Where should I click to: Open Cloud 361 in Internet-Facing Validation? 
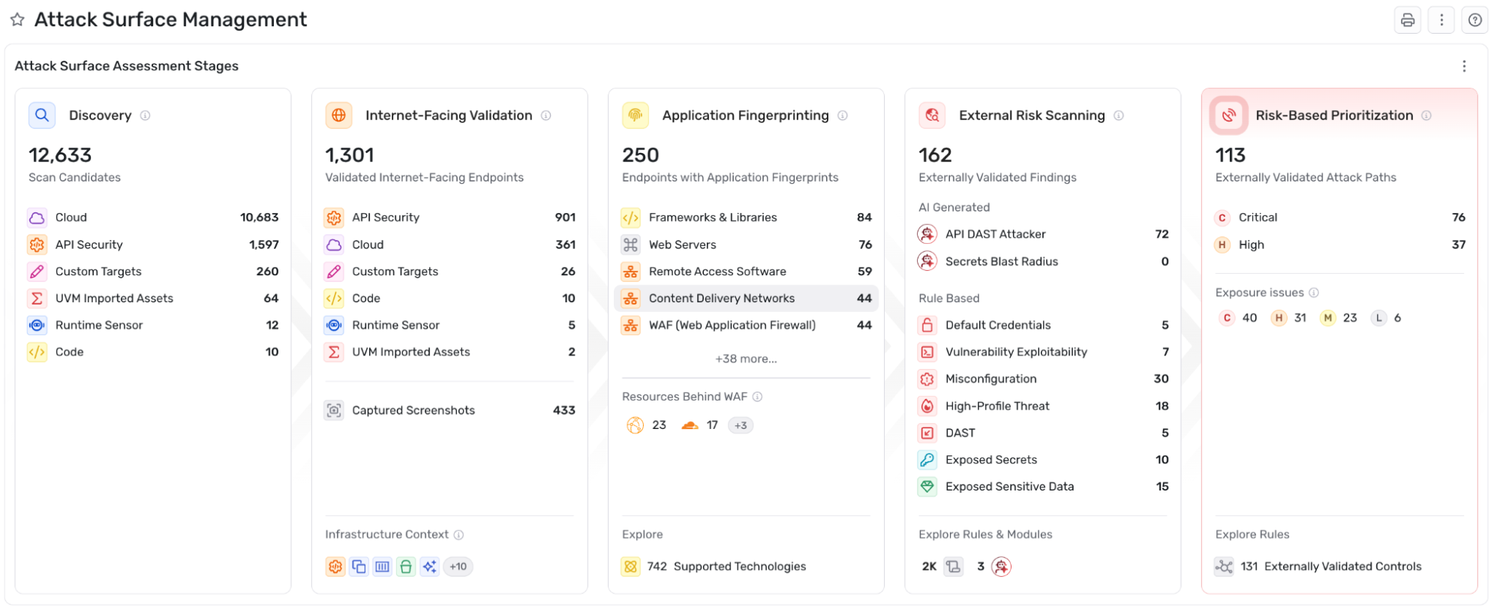(450, 244)
